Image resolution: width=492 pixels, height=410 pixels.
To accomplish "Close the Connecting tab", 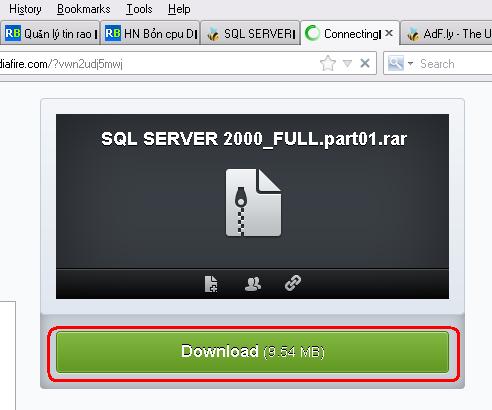I will 389,33.
